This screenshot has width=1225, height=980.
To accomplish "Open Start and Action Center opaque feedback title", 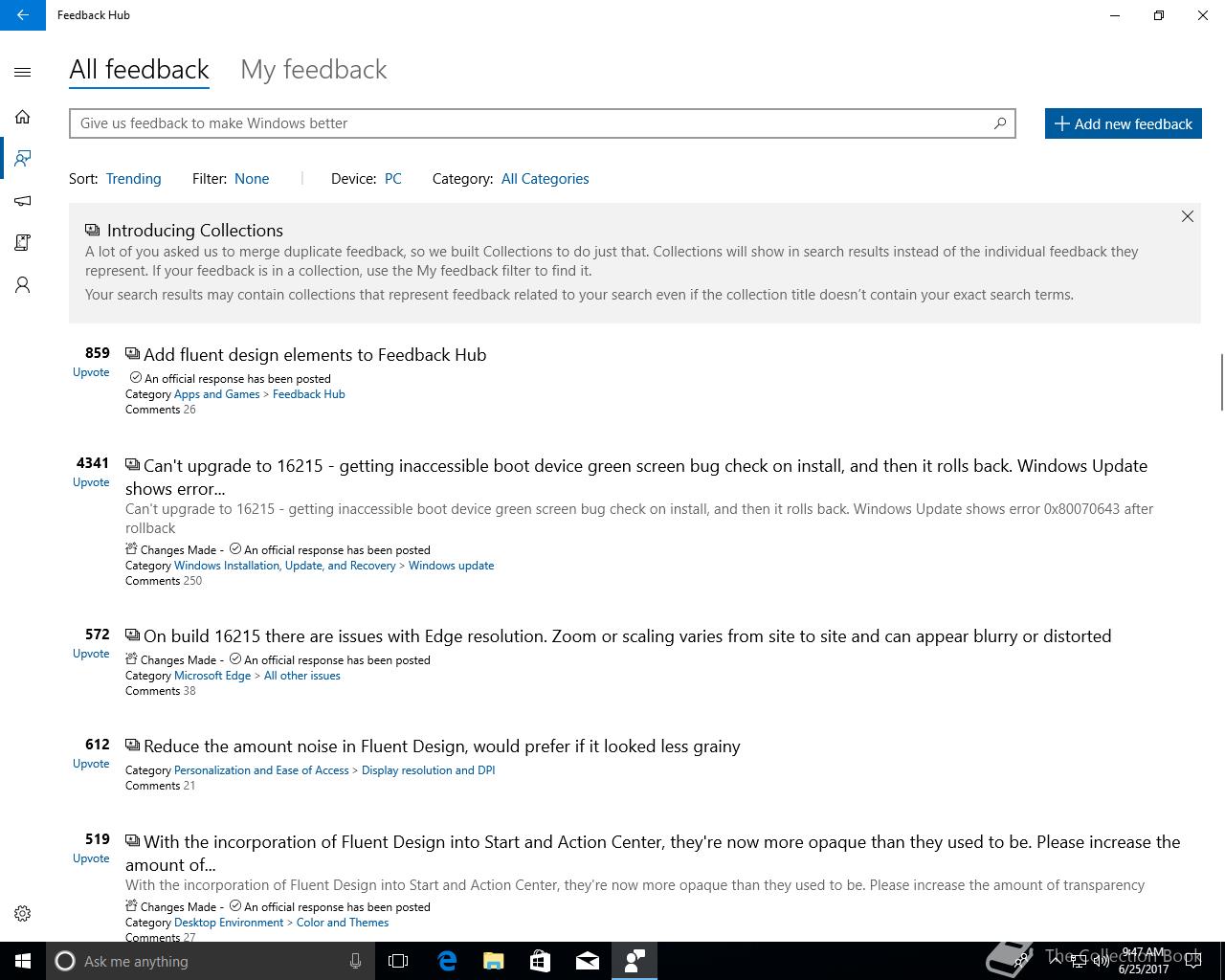I will tap(653, 854).
